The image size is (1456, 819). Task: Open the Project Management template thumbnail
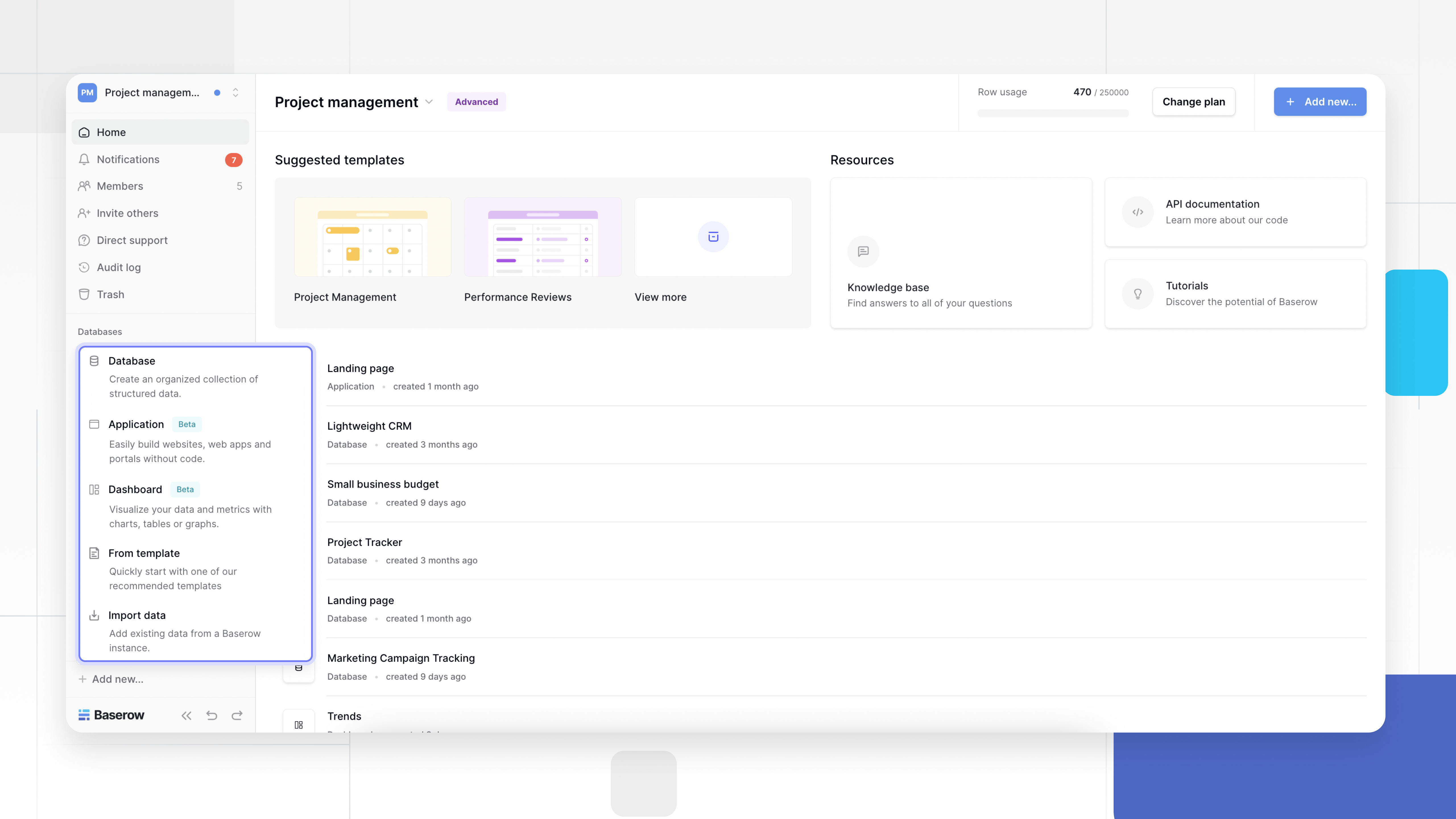[373, 237]
